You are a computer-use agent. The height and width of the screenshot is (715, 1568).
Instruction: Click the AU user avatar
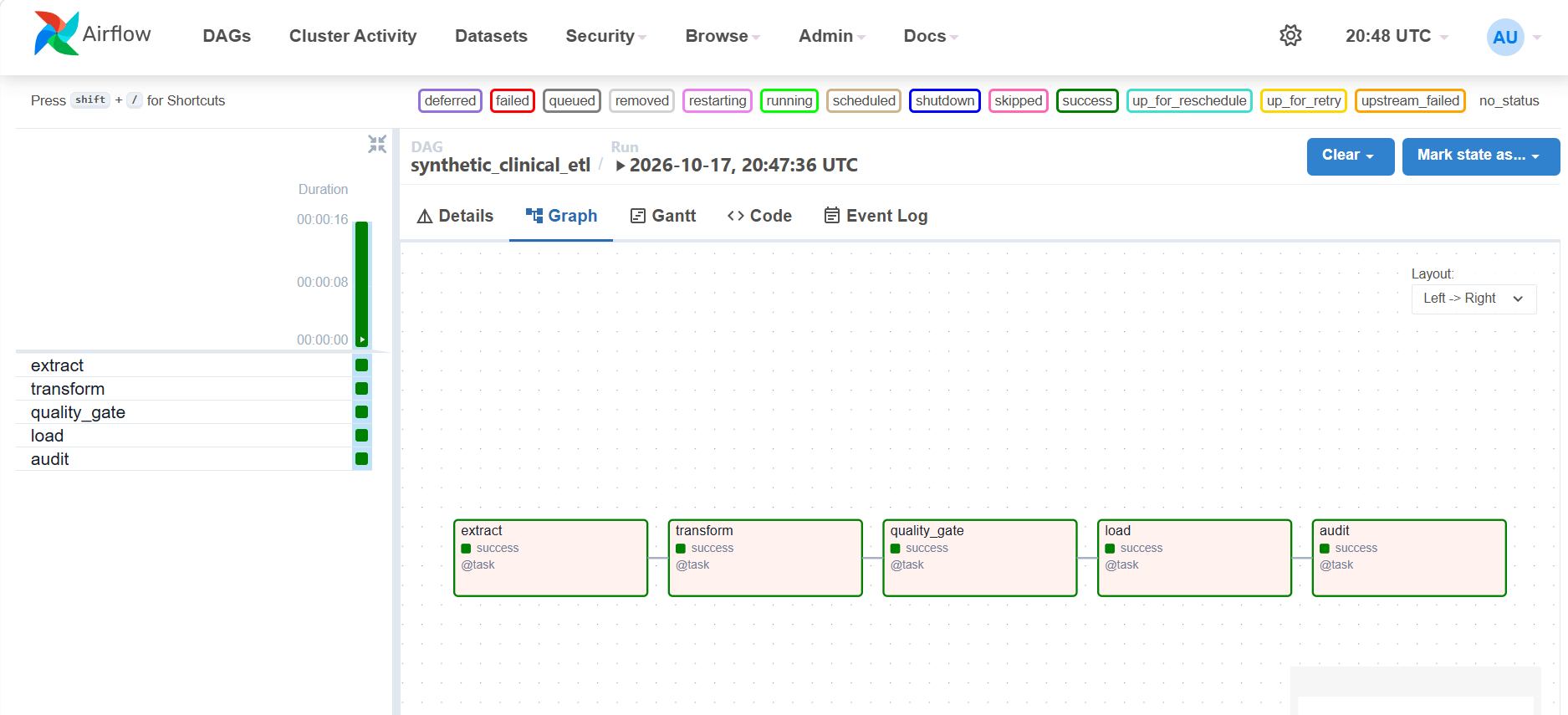(x=1505, y=37)
